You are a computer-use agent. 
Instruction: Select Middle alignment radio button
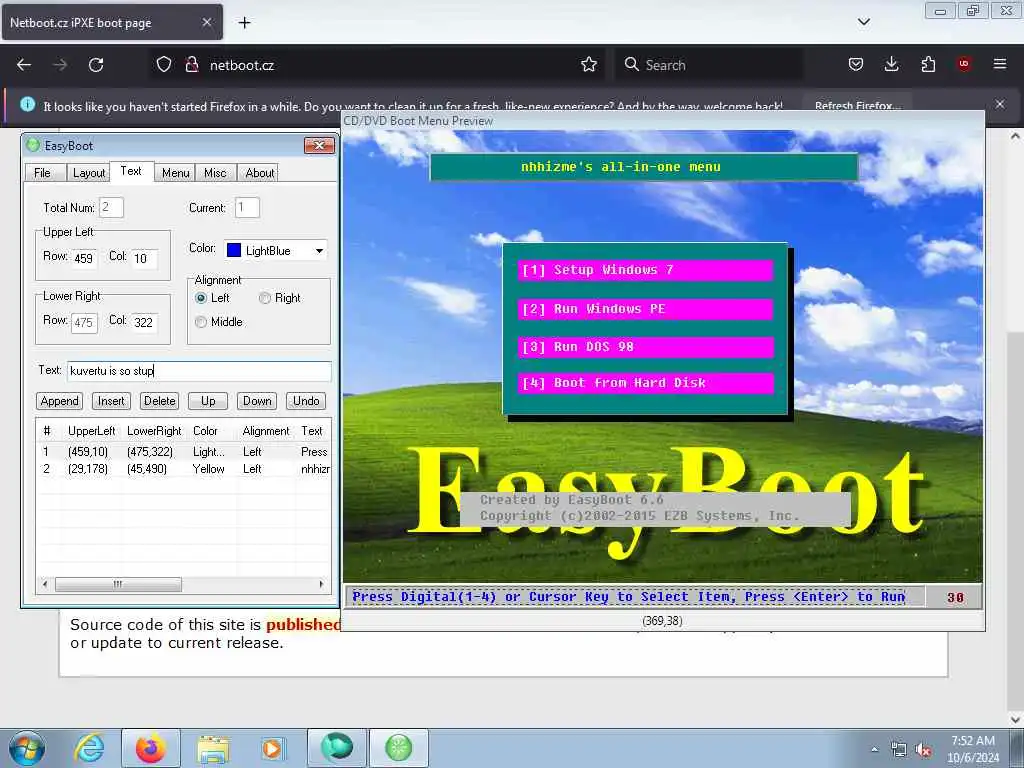click(x=201, y=322)
